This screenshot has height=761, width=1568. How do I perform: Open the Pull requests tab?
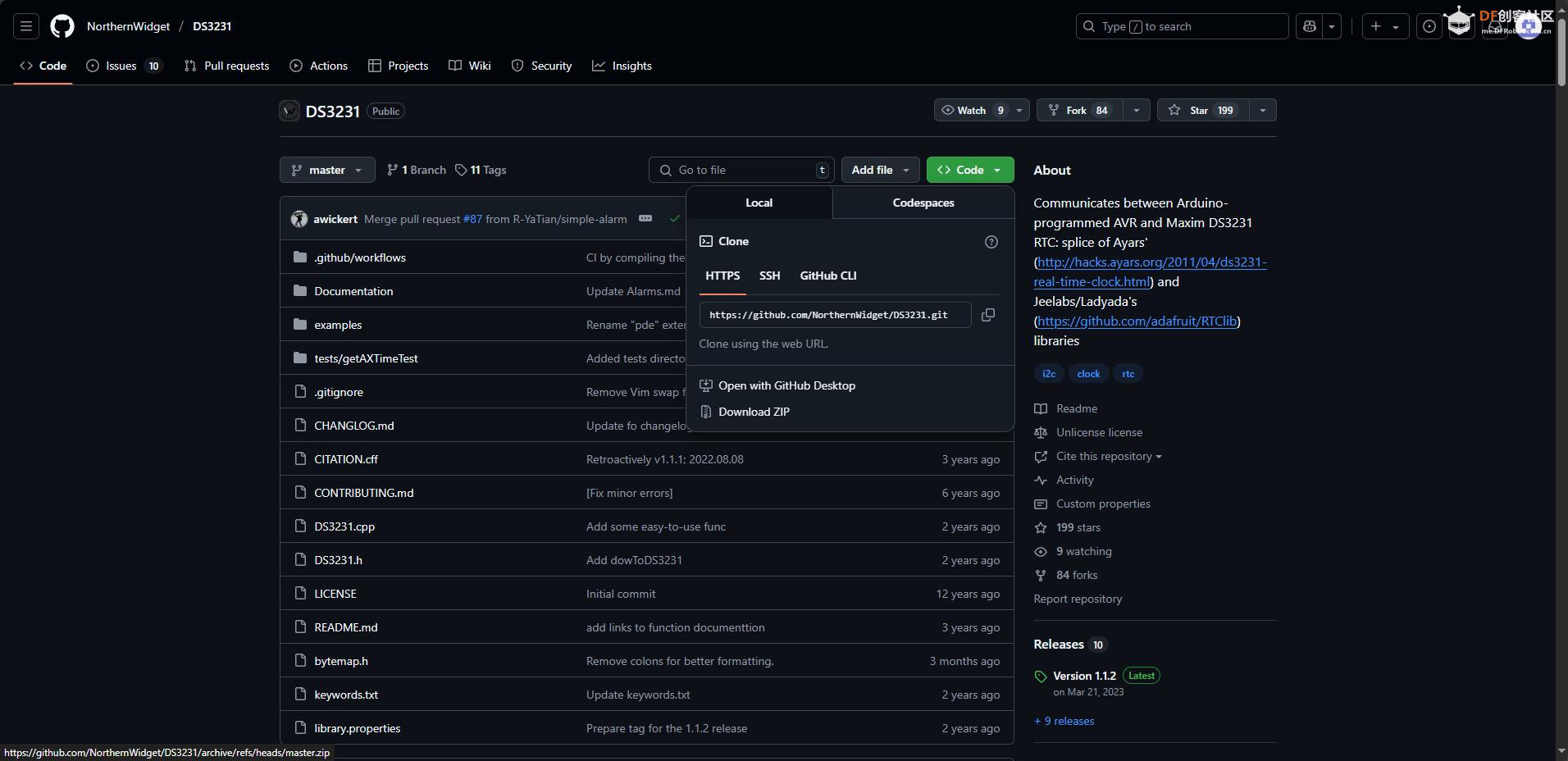click(226, 66)
